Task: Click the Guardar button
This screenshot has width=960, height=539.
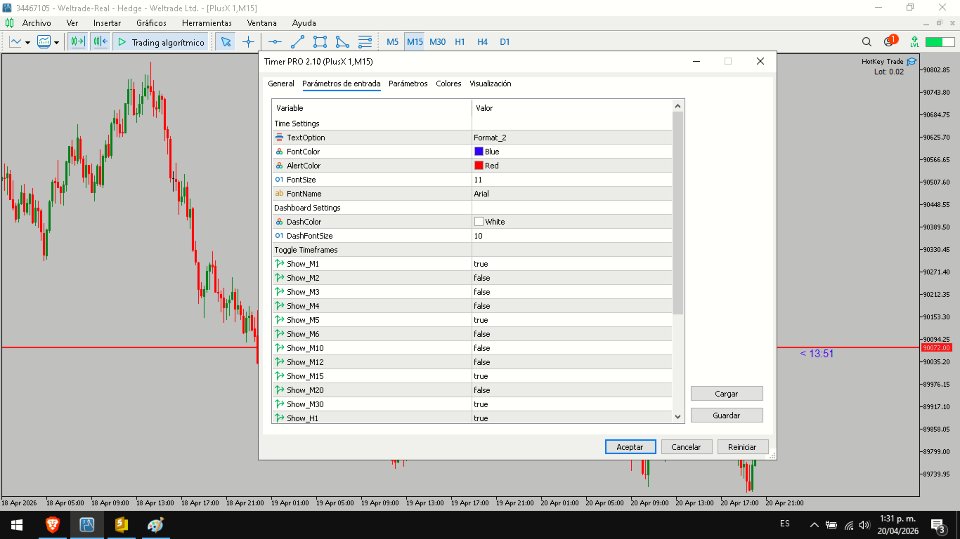Action: (x=727, y=415)
